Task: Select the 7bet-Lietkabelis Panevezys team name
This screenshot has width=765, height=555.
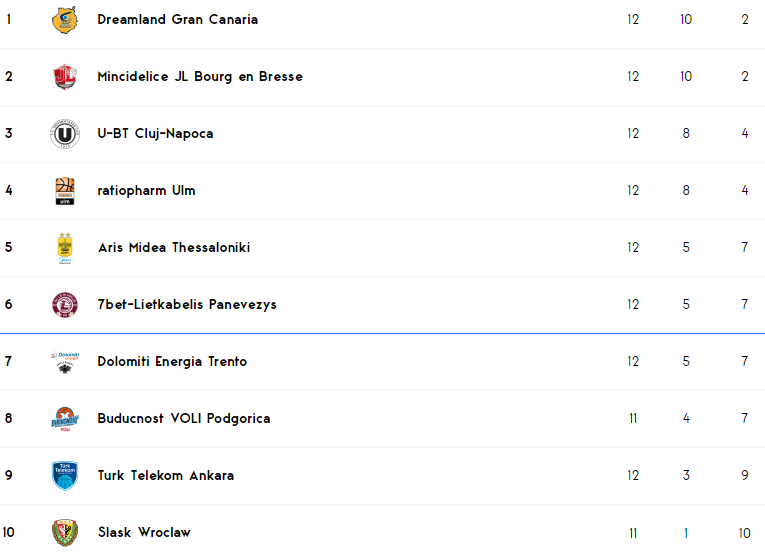Action: pyautogui.click(x=187, y=305)
